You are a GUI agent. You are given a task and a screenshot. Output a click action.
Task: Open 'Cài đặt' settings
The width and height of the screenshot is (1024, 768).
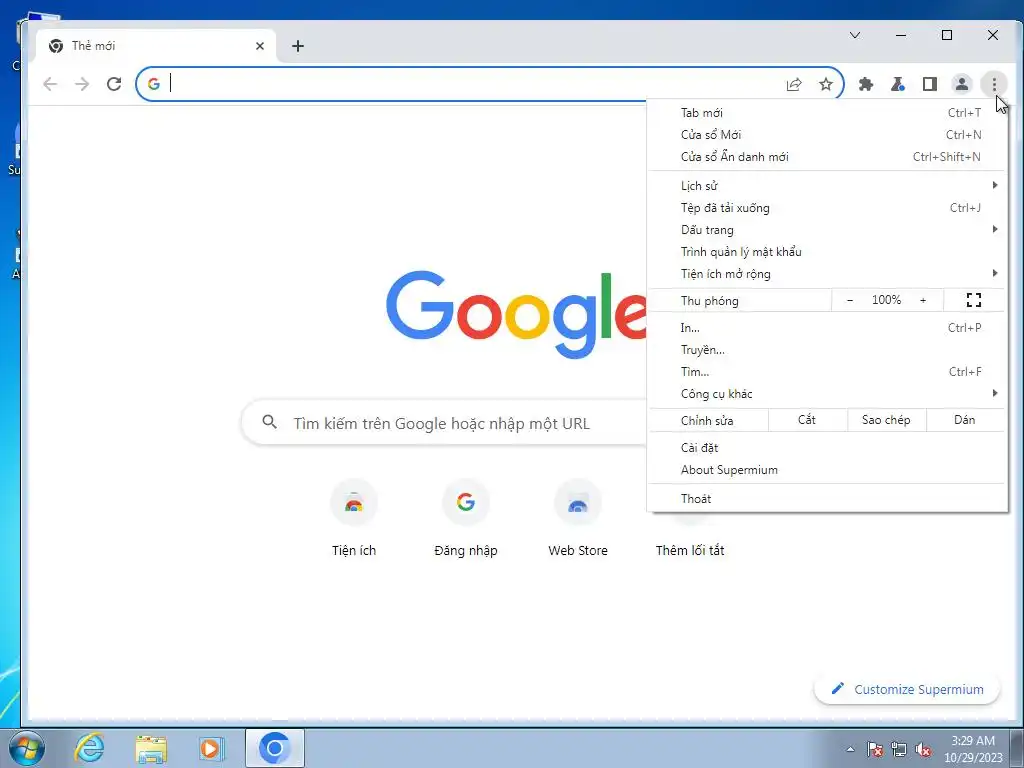coord(827,448)
